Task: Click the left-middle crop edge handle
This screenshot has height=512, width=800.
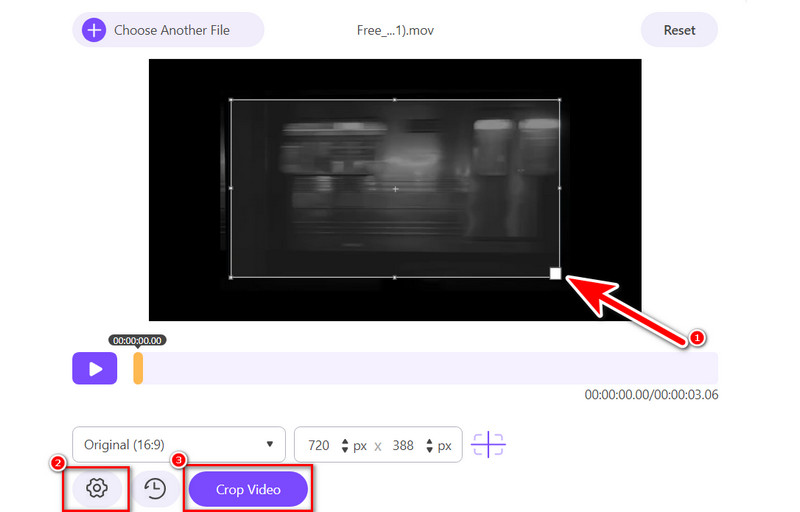Action: pos(231,188)
